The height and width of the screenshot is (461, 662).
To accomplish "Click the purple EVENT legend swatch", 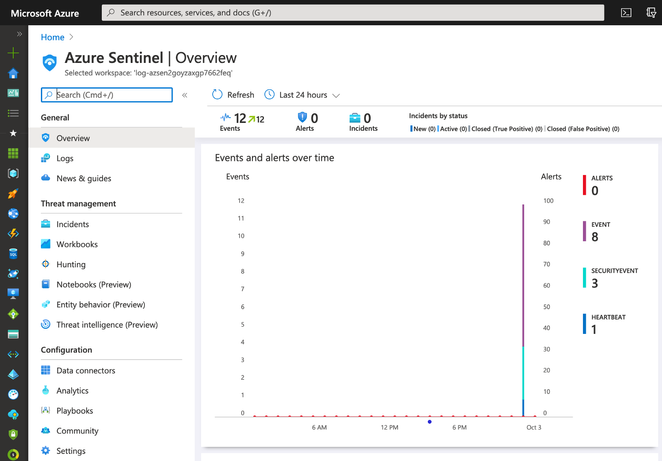I will pyautogui.click(x=584, y=231).
